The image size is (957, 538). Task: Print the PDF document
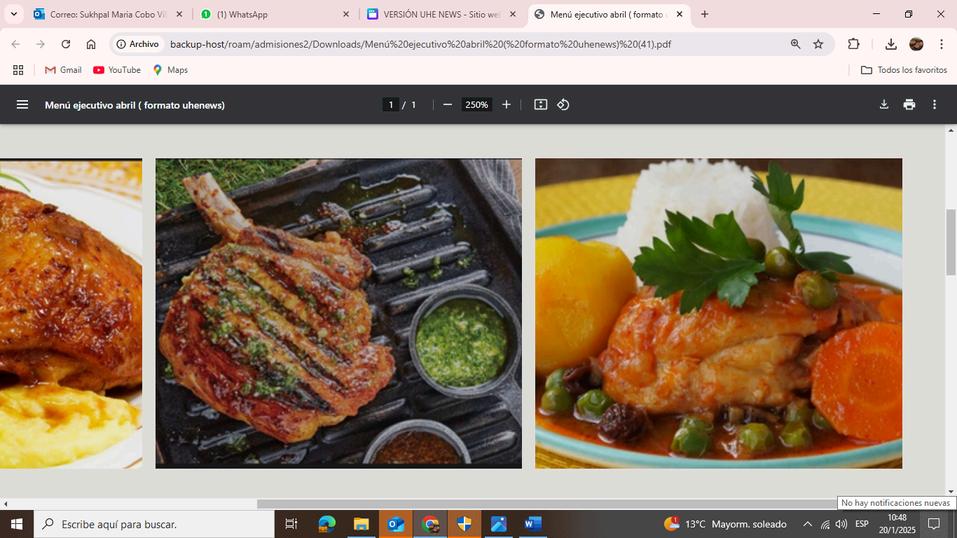pos(909,104)
